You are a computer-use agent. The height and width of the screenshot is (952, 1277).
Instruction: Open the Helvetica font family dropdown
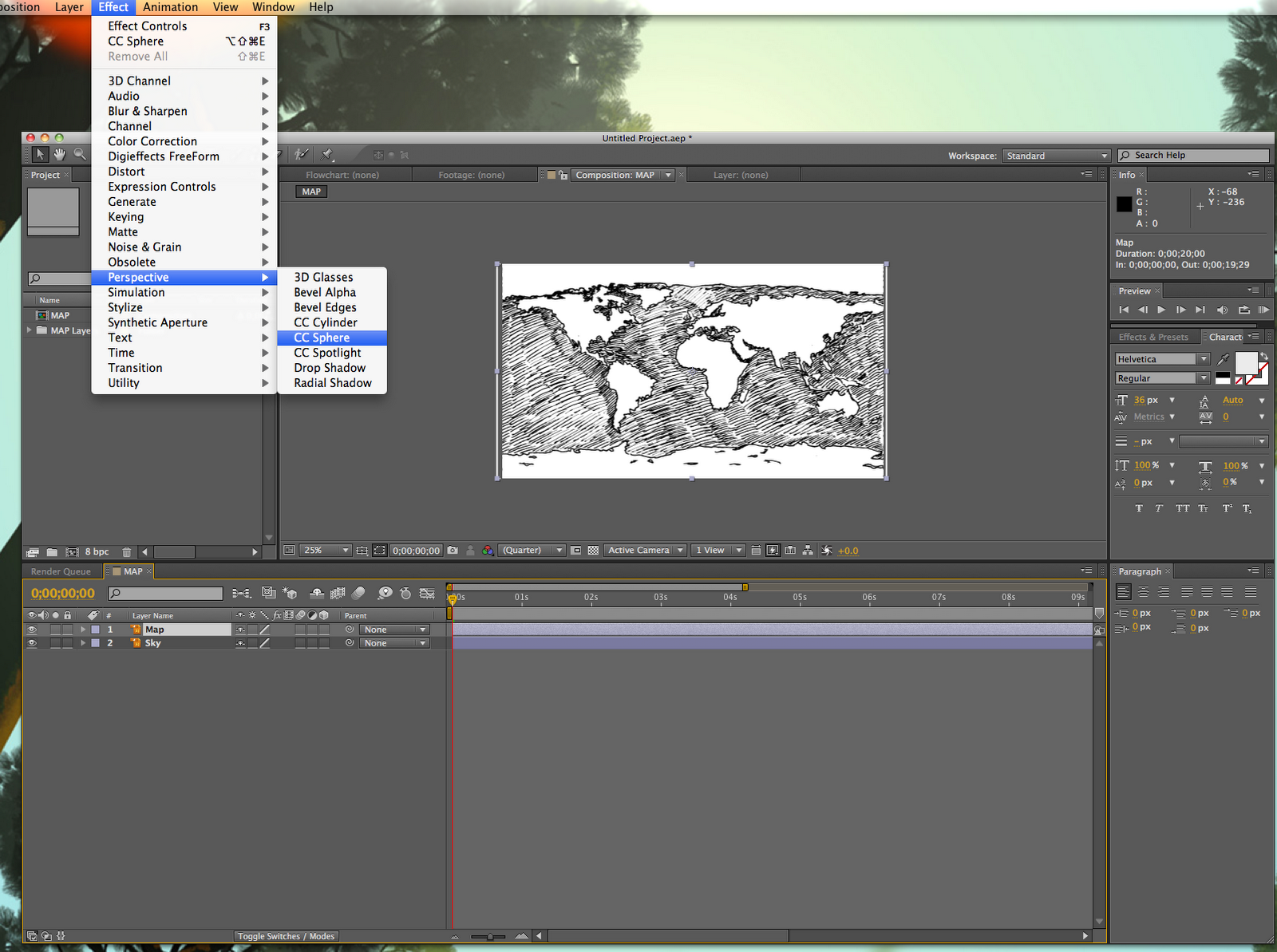[x=1163, y=359]
